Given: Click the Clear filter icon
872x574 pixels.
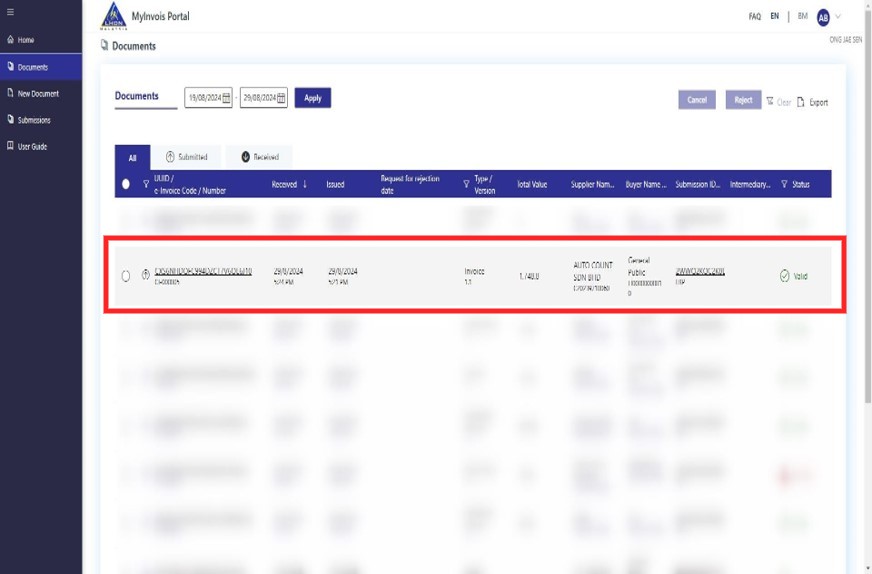Looking at the screenshot, I should (x=770, y=102).
